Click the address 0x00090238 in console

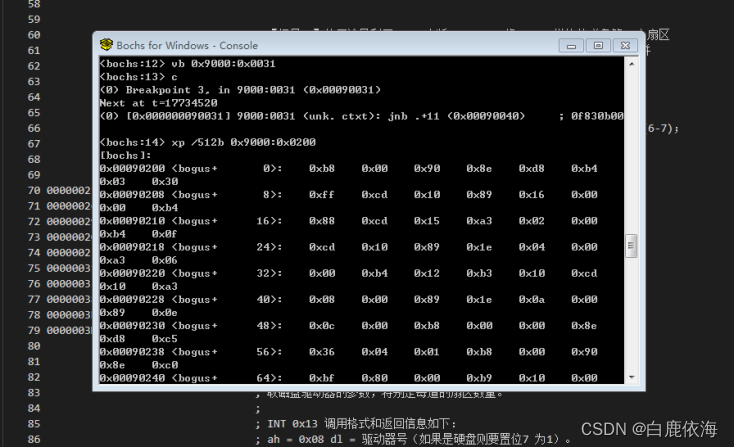point(132,352)
